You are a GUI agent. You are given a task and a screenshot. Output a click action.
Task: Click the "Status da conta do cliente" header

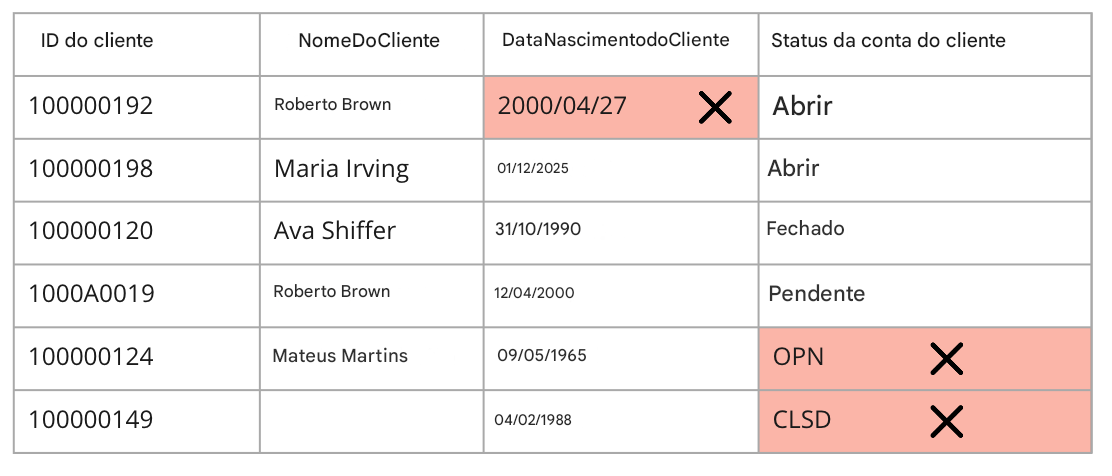[x=888, y=41]
